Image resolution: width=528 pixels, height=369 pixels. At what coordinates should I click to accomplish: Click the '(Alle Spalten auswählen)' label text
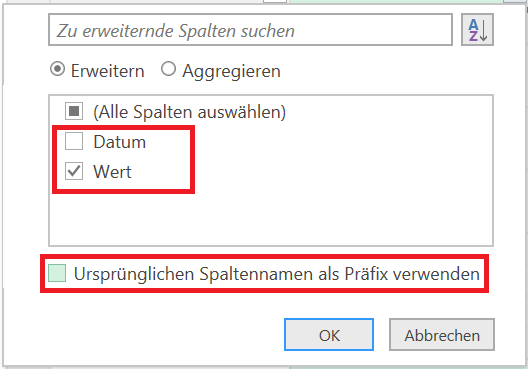point(190,112)
